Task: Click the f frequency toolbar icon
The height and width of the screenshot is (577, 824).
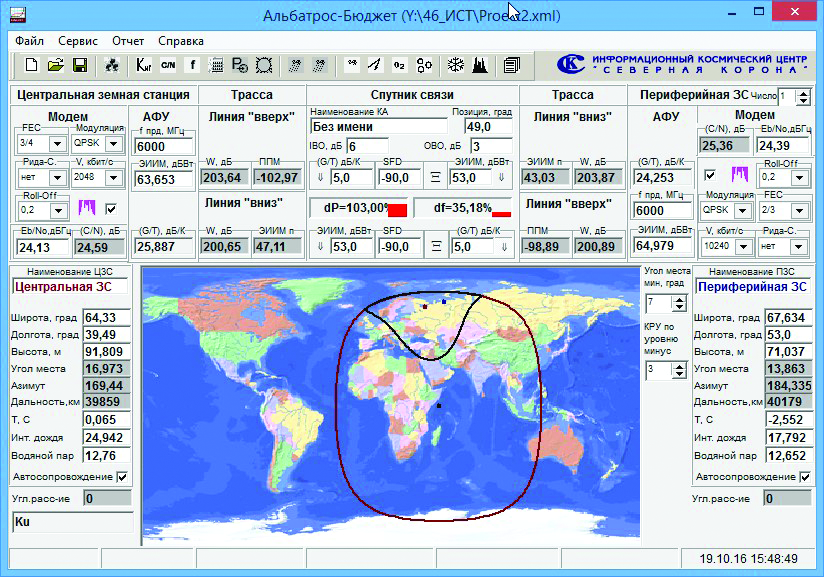Action: pyautogui.click(x=193, y=65)
